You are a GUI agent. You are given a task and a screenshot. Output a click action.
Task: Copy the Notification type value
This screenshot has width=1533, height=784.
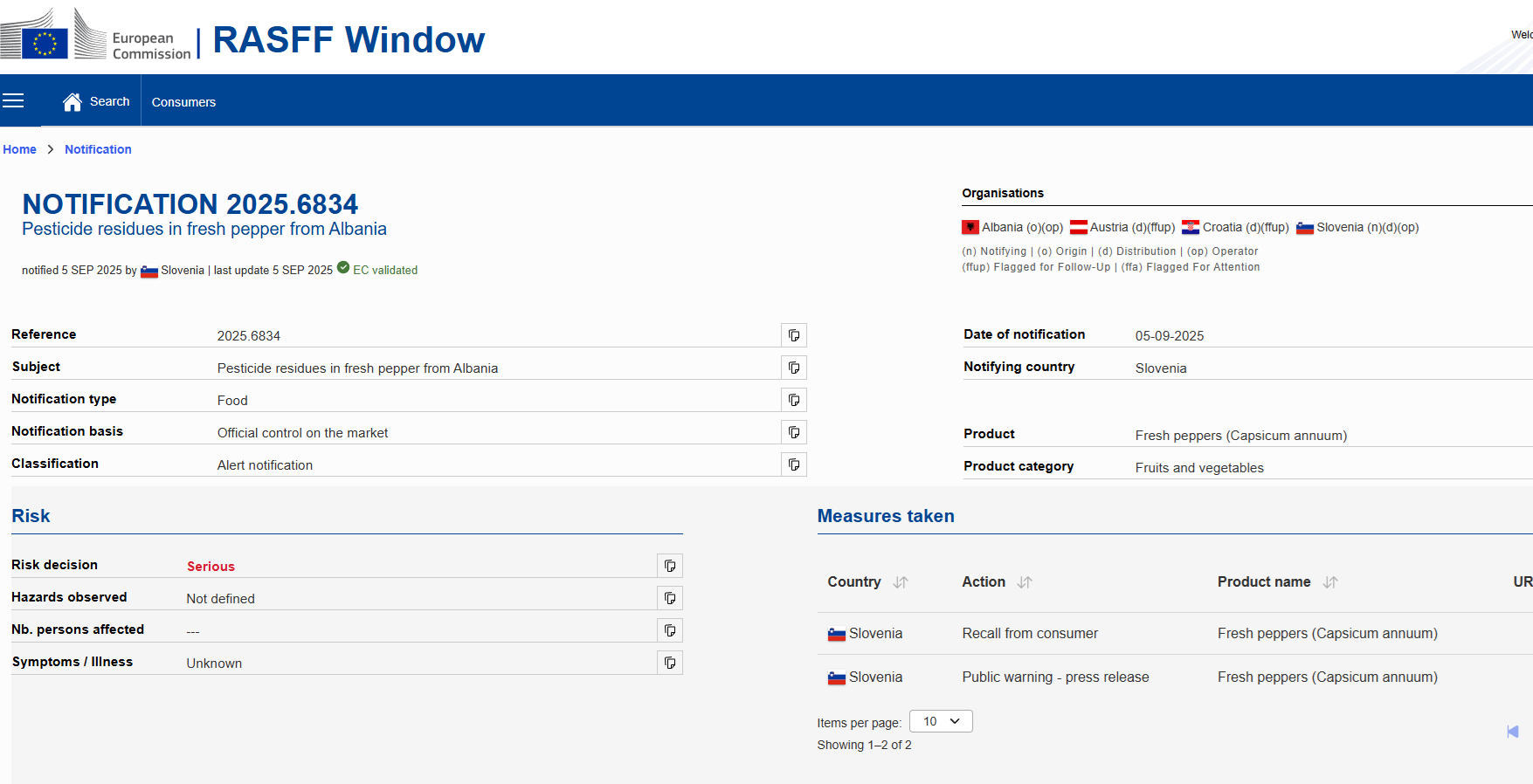[x=793, y=400]
